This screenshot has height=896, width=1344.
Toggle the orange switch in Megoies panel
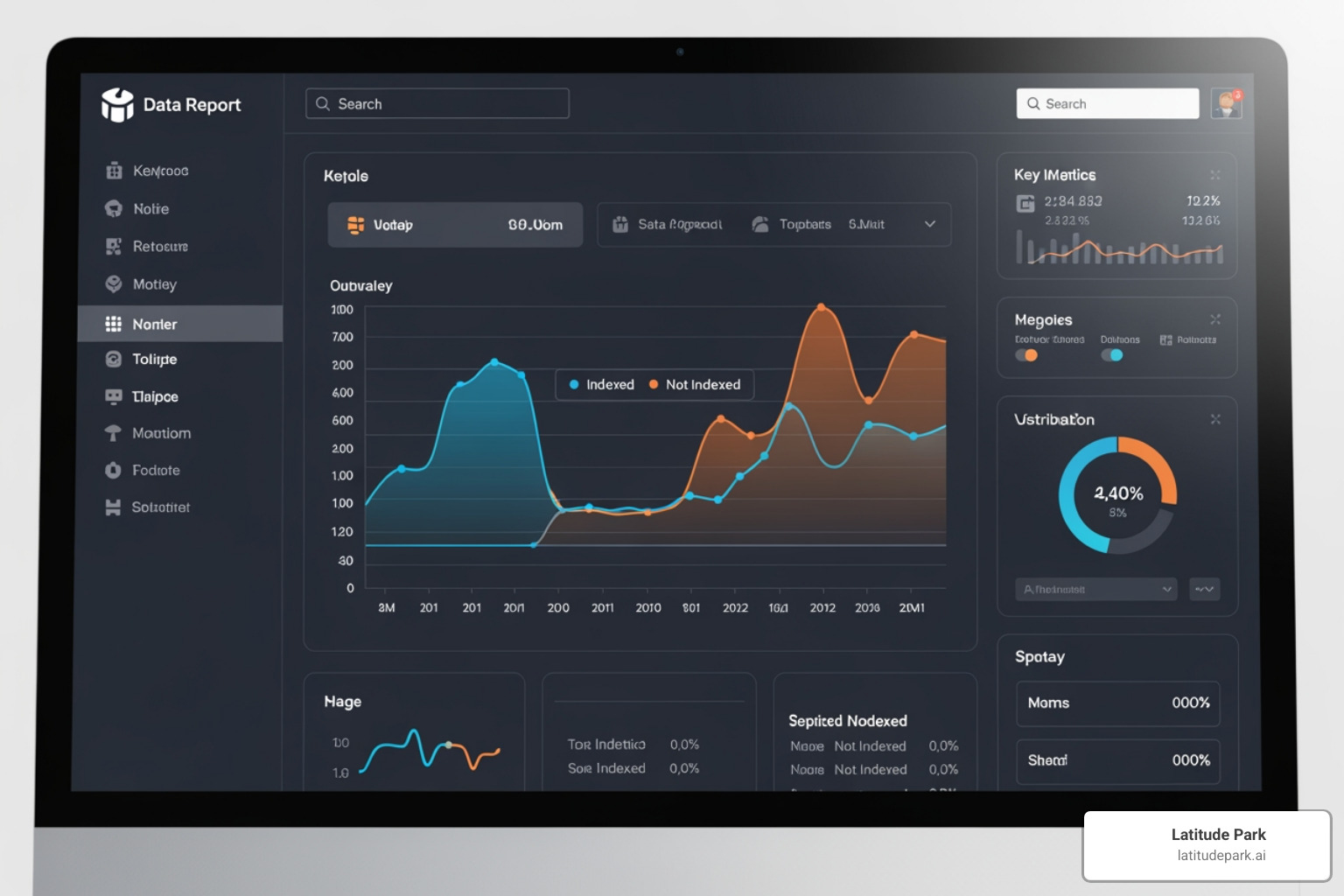1026,355
